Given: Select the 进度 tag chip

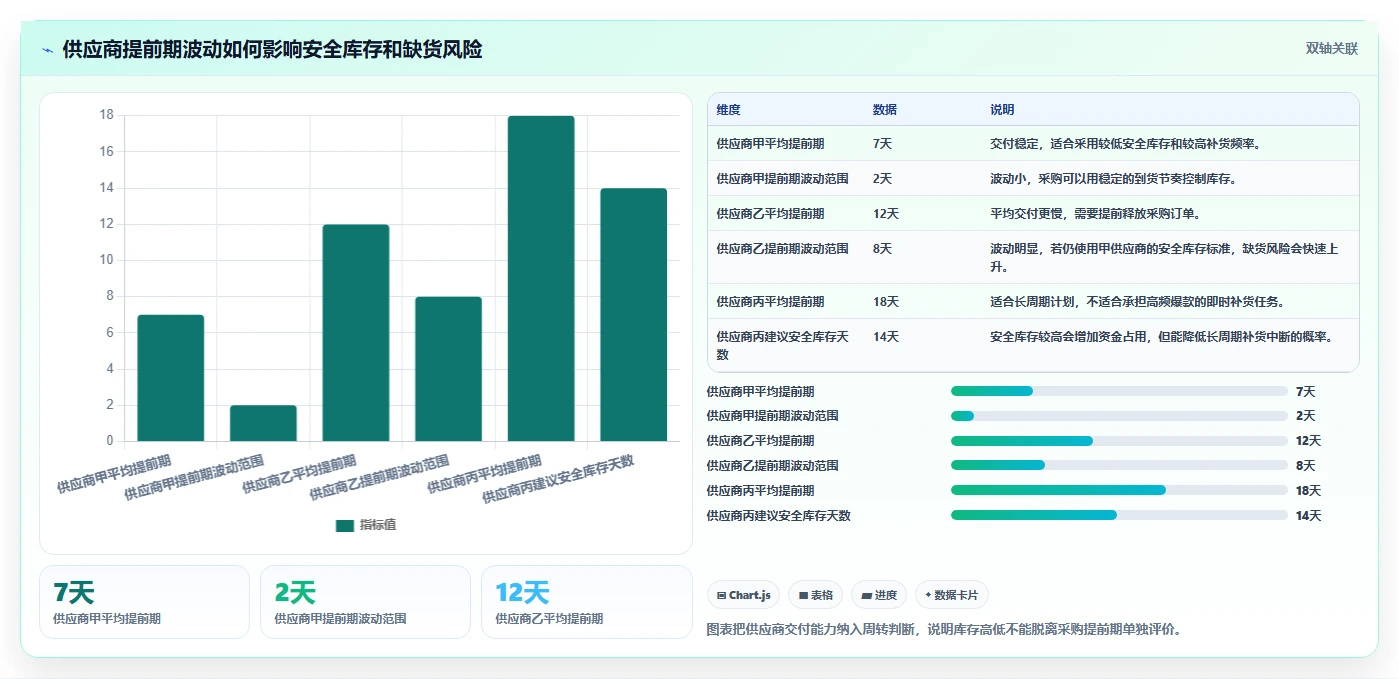Looking at the screenshot, I should 879,595.
